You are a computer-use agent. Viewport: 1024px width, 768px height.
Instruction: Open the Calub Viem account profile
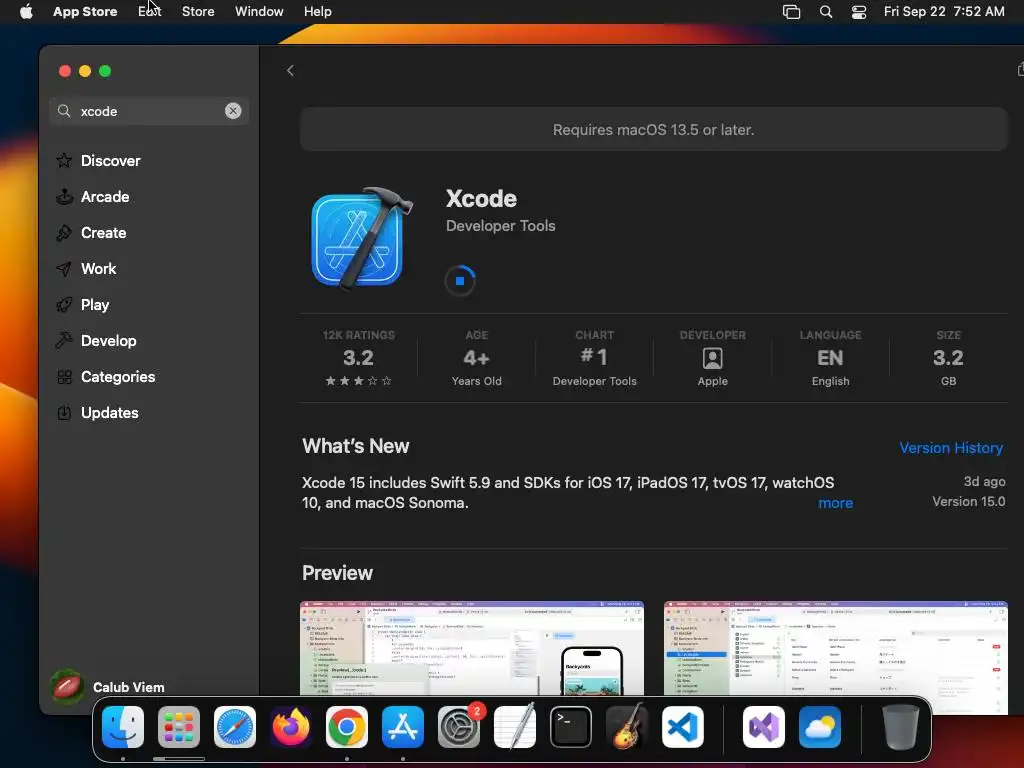tap(108, 687)
